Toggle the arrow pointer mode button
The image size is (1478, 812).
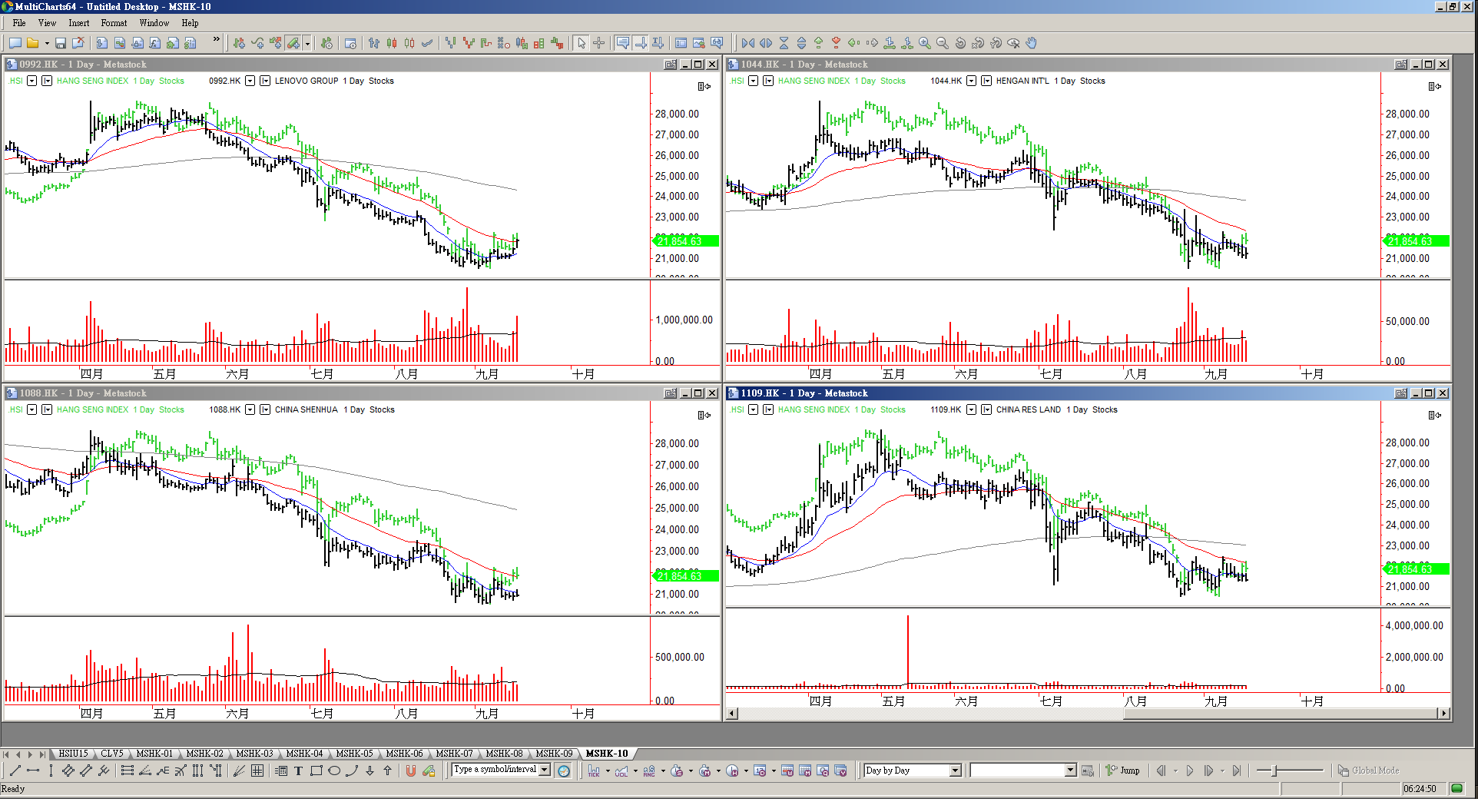click(x=582, y=43)
